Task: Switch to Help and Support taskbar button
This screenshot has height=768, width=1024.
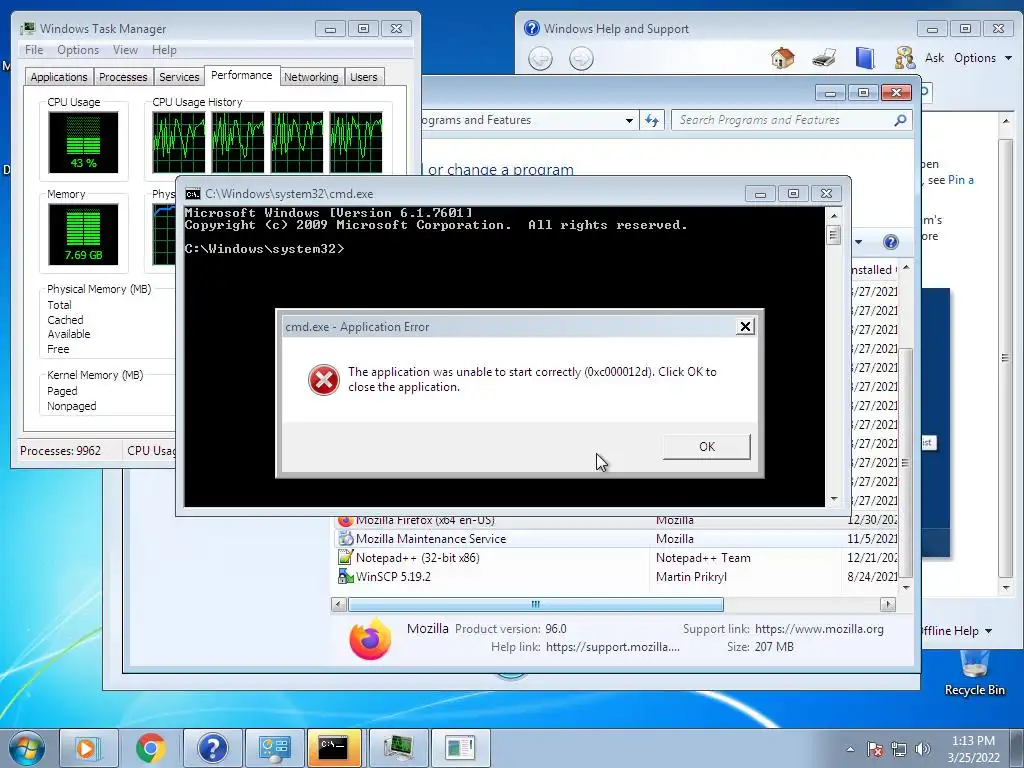Action: pos(212,748)
